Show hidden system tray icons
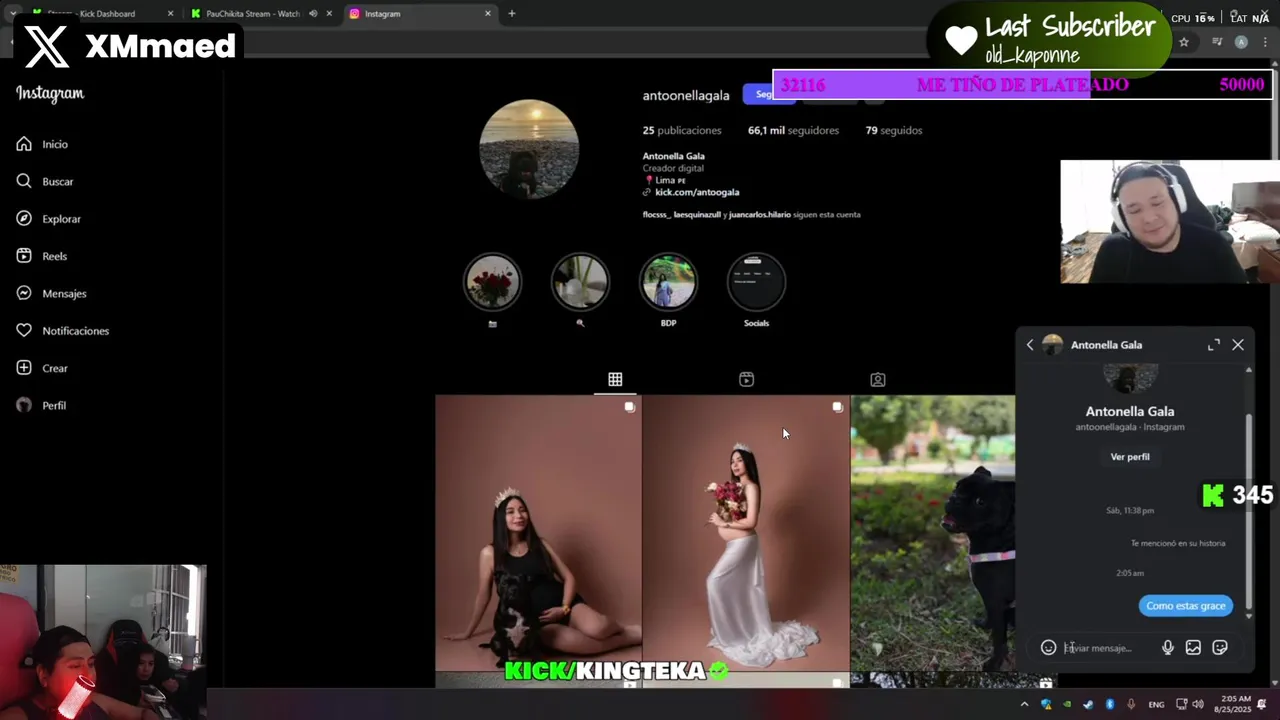The height and width of the screenshot is (720, 1280). pos(1024,705)
